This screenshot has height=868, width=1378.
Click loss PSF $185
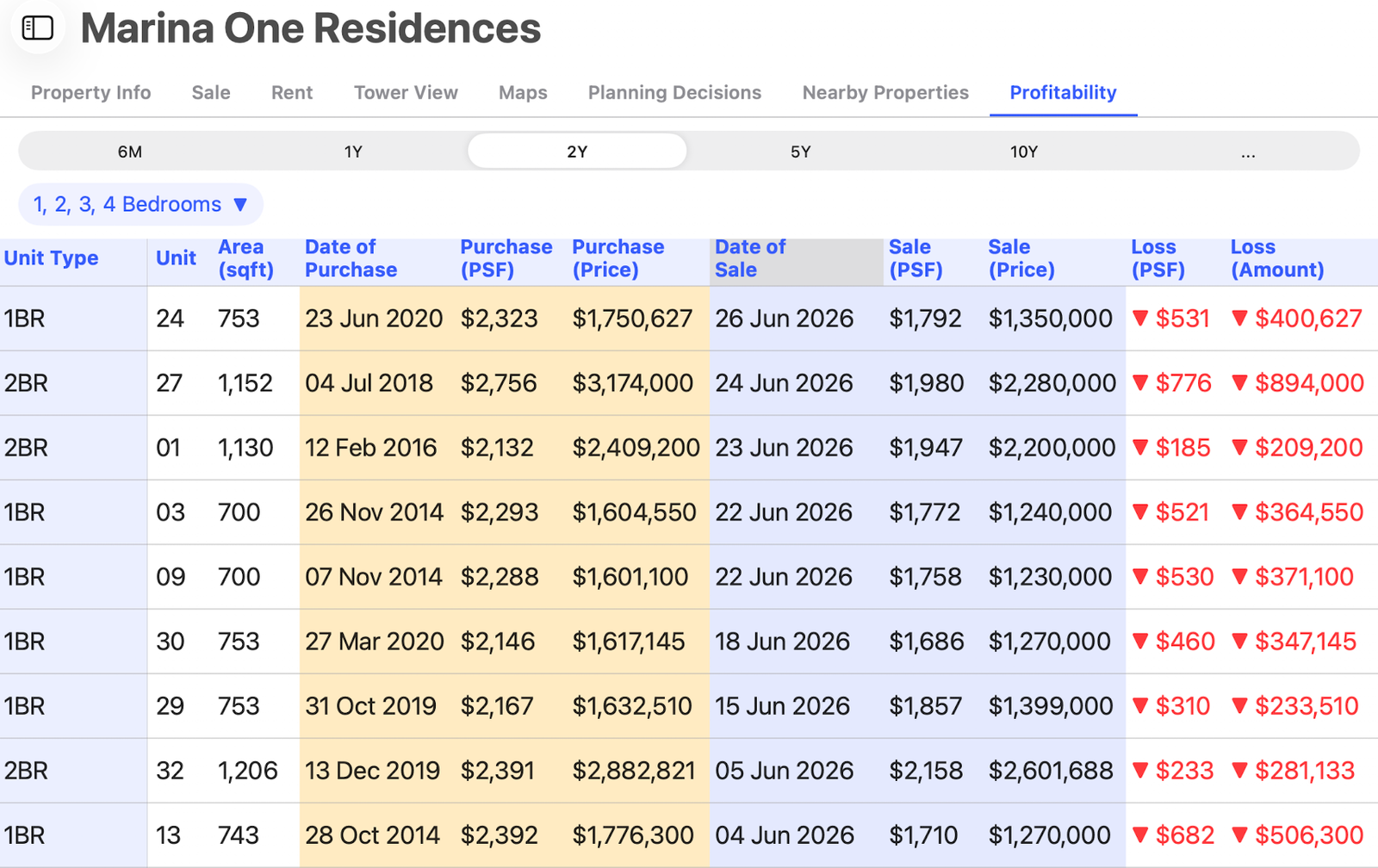[1171, 448]
